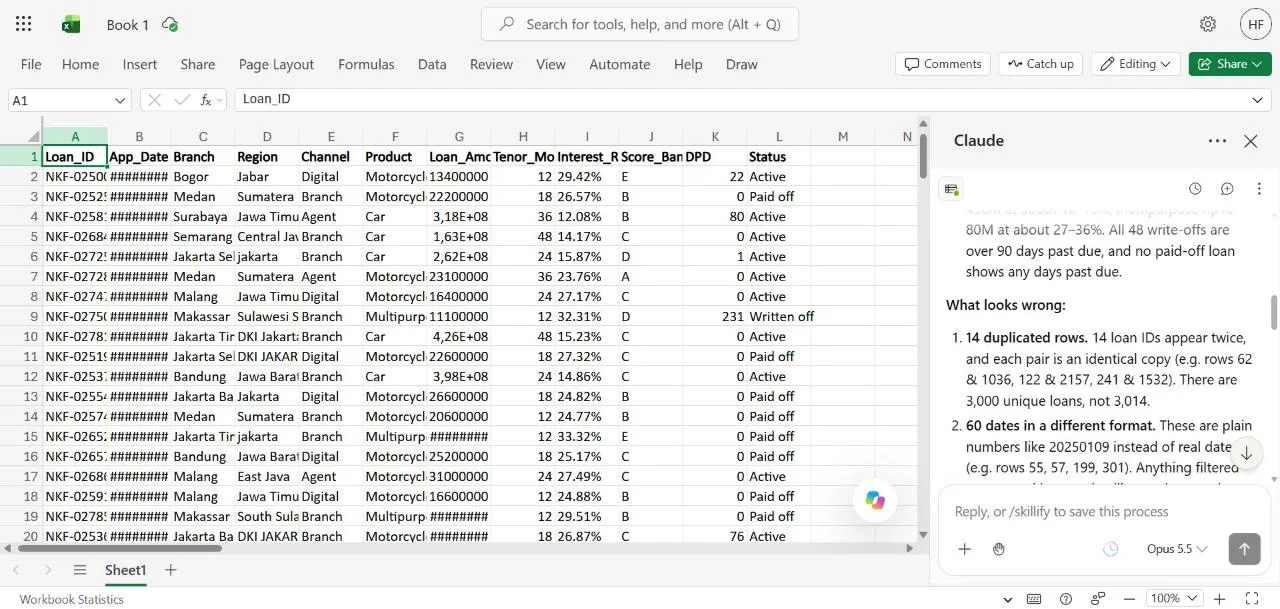
Task: Open more options in Claude panel header
Action: coord(1217,141)
